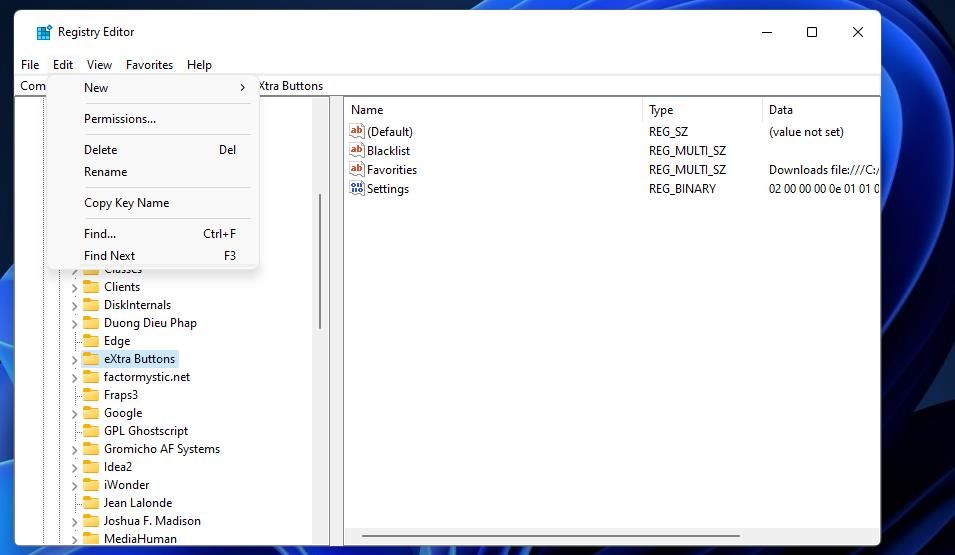Click the Google folder icon

click(x=91, y=413)
